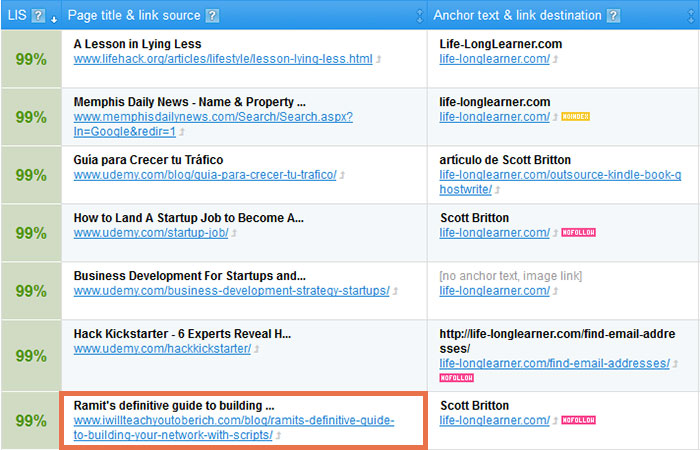
Task: Click NOFOLLOW badge in Ramit's guide row
Action: click(579, 420)
